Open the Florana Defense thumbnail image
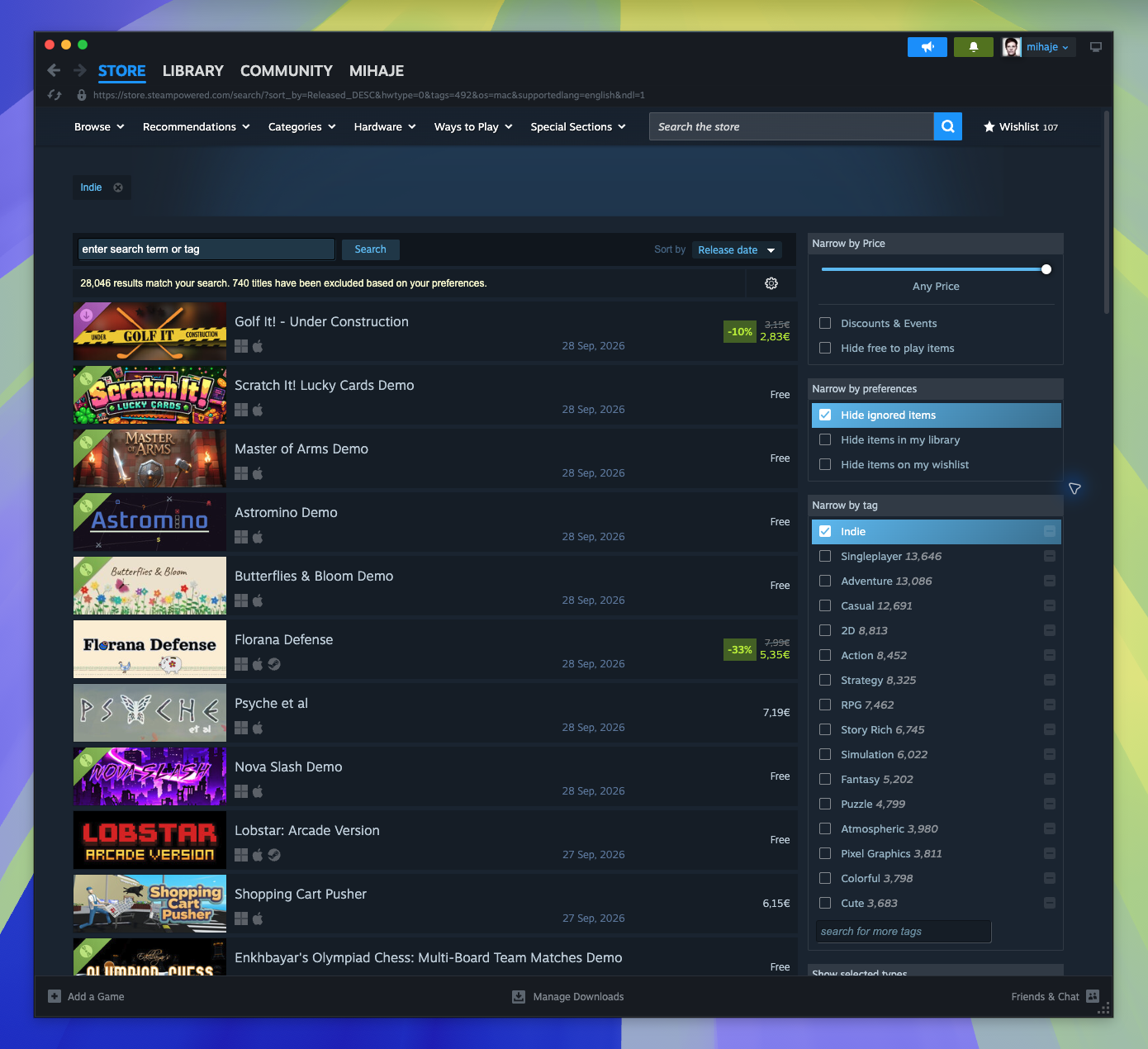The width and height of the screenshot is (1148, 1049). point(149,649)
